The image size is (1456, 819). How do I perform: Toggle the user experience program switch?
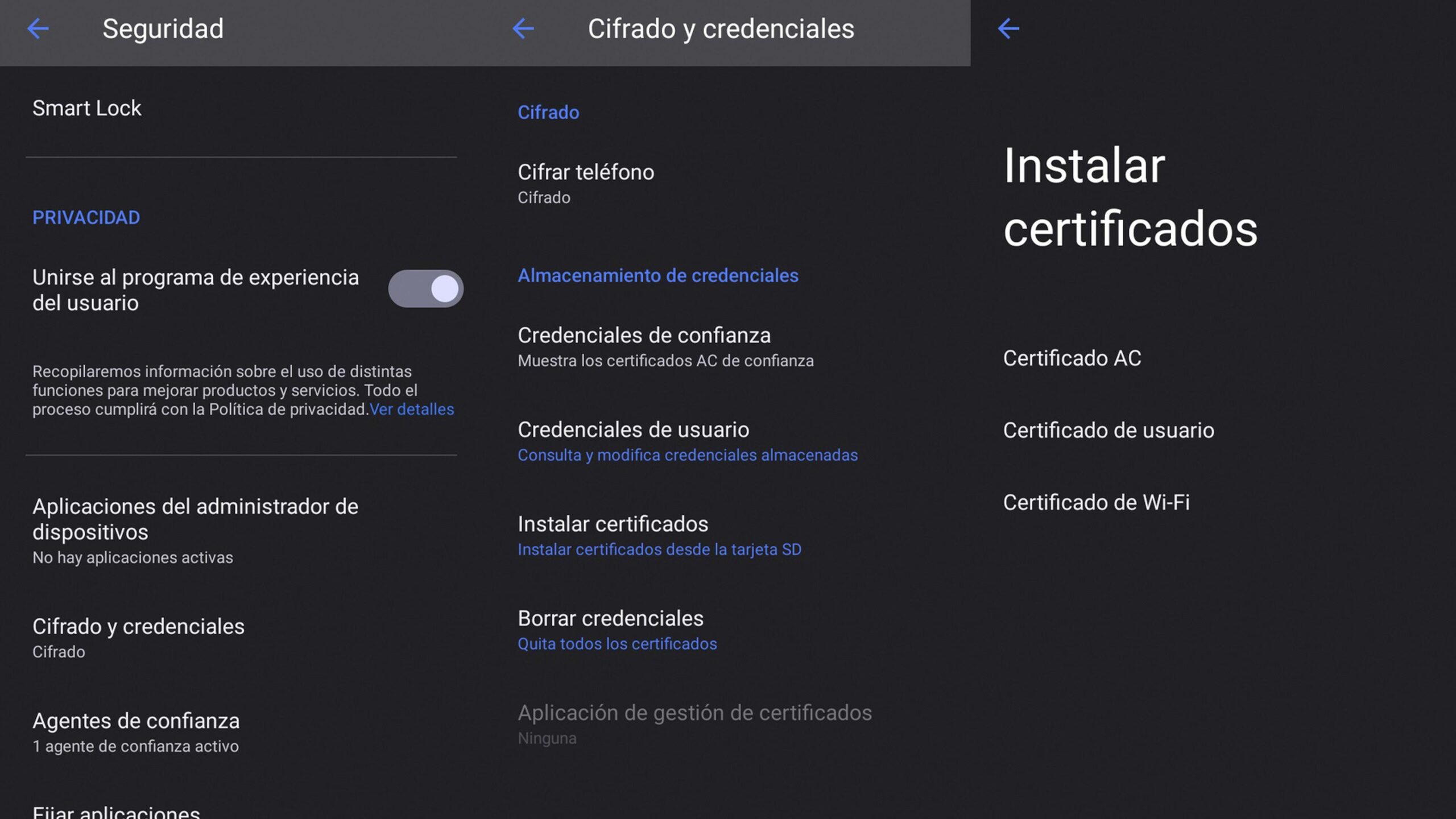tap(425, 289)
